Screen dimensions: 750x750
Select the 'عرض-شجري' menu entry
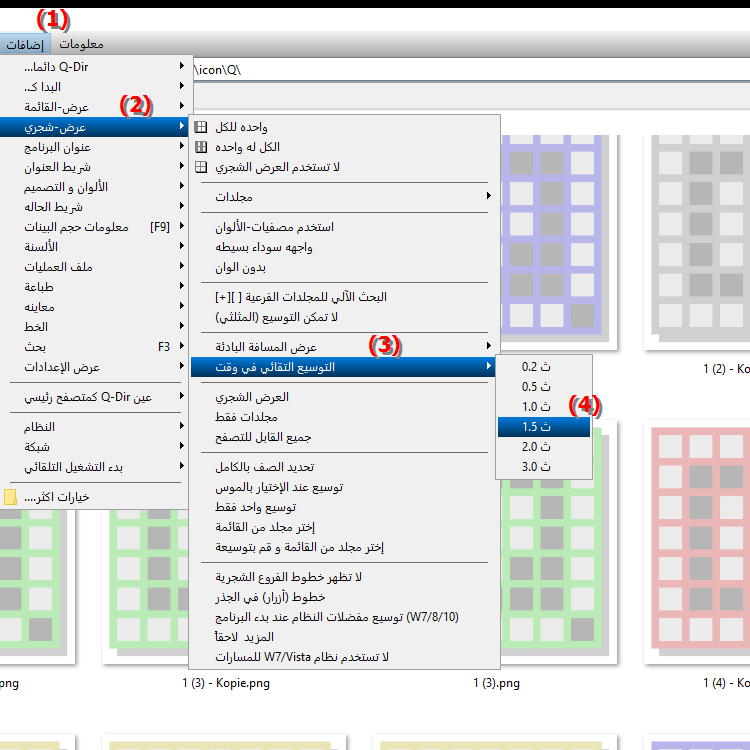94,127
